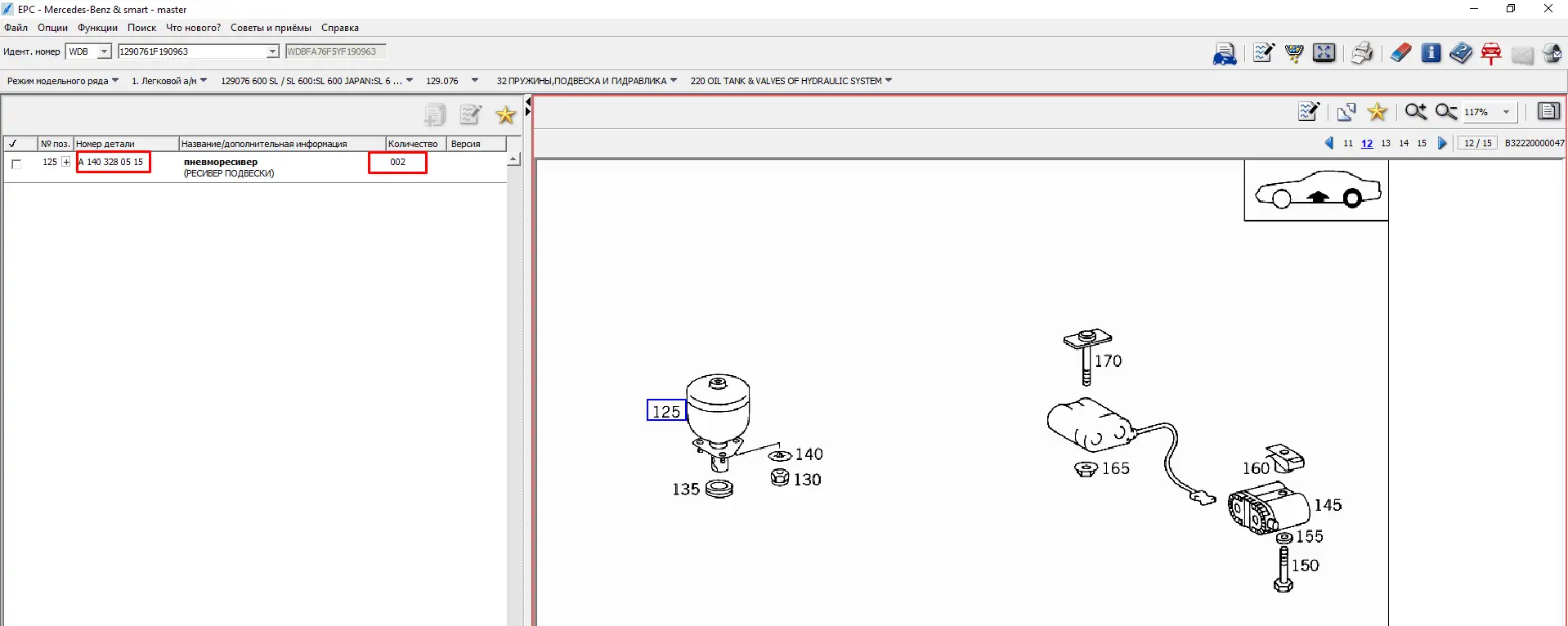Collapse the parts list panel with the left arrow
This screenshot has height=626, width=1568.
528,102
